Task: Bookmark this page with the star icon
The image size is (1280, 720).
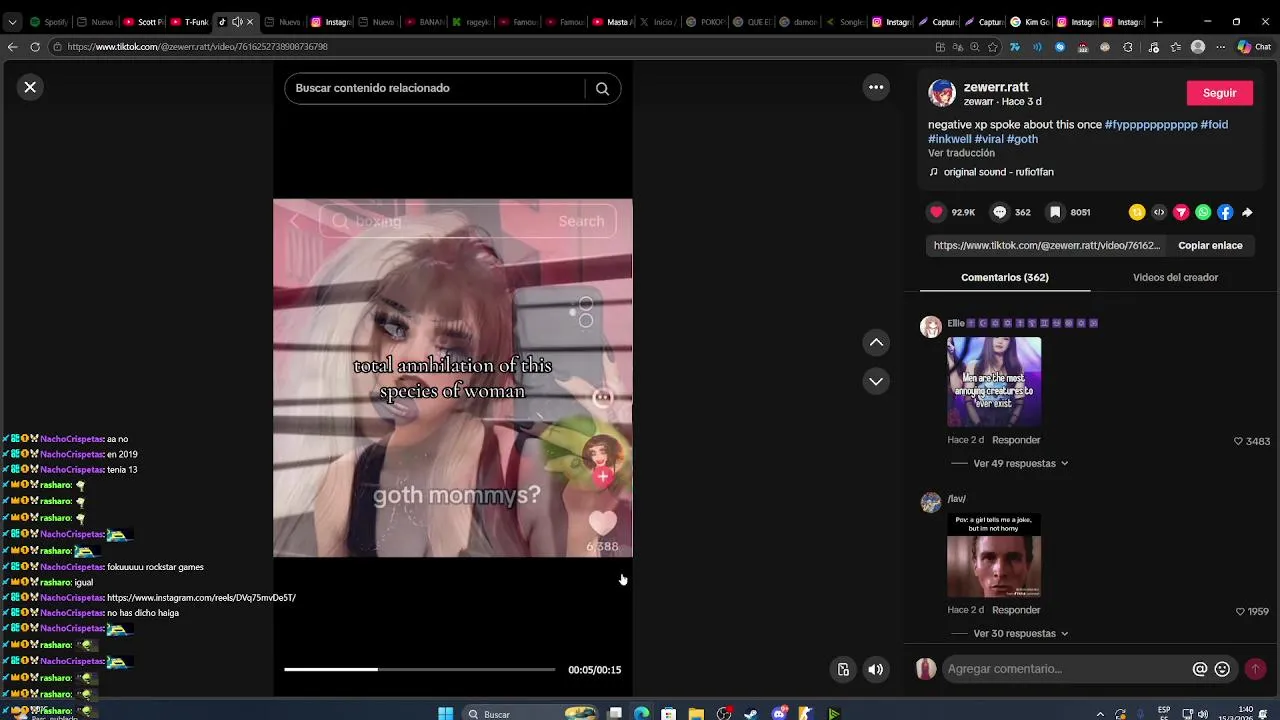Action: click(x=993, y=47)
